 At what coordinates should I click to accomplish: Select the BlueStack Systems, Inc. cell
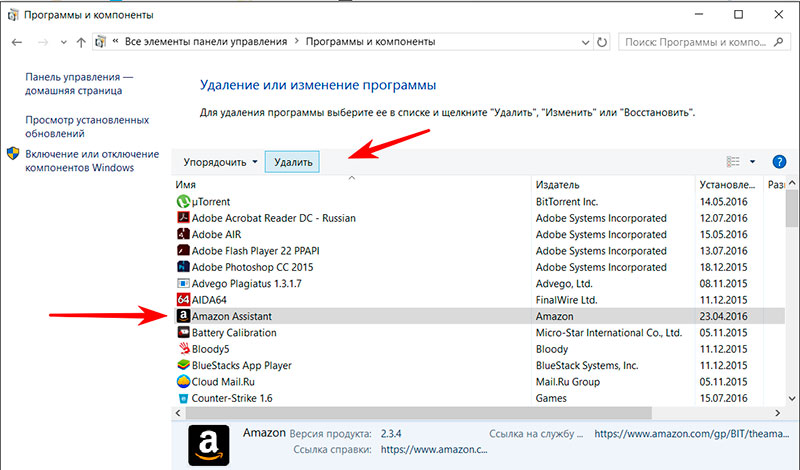(587, 365)
